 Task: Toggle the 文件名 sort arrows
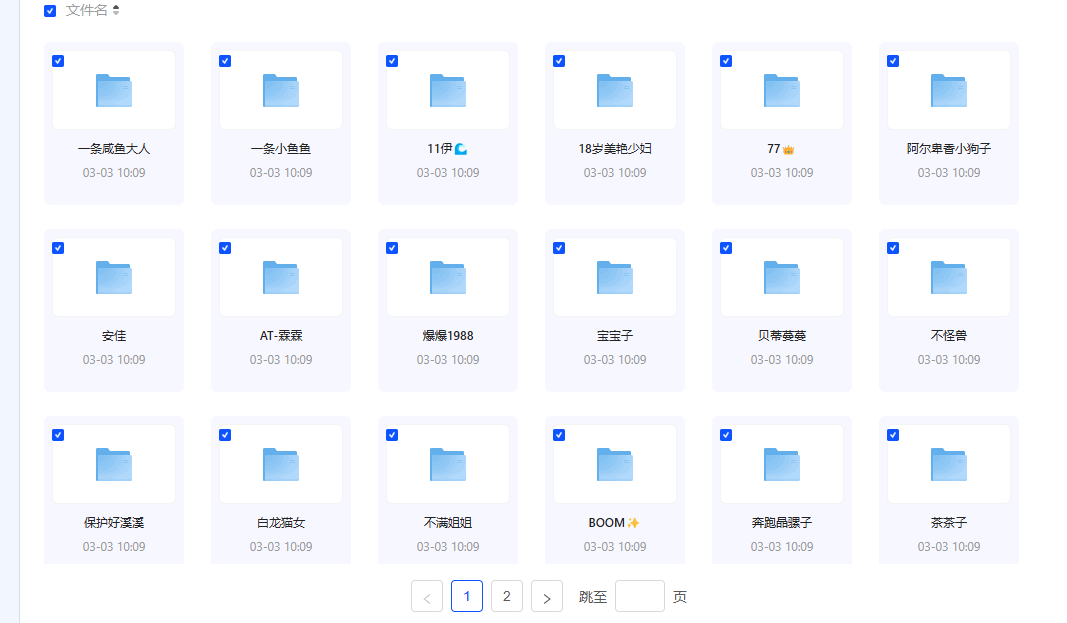(x=116, y=10)
